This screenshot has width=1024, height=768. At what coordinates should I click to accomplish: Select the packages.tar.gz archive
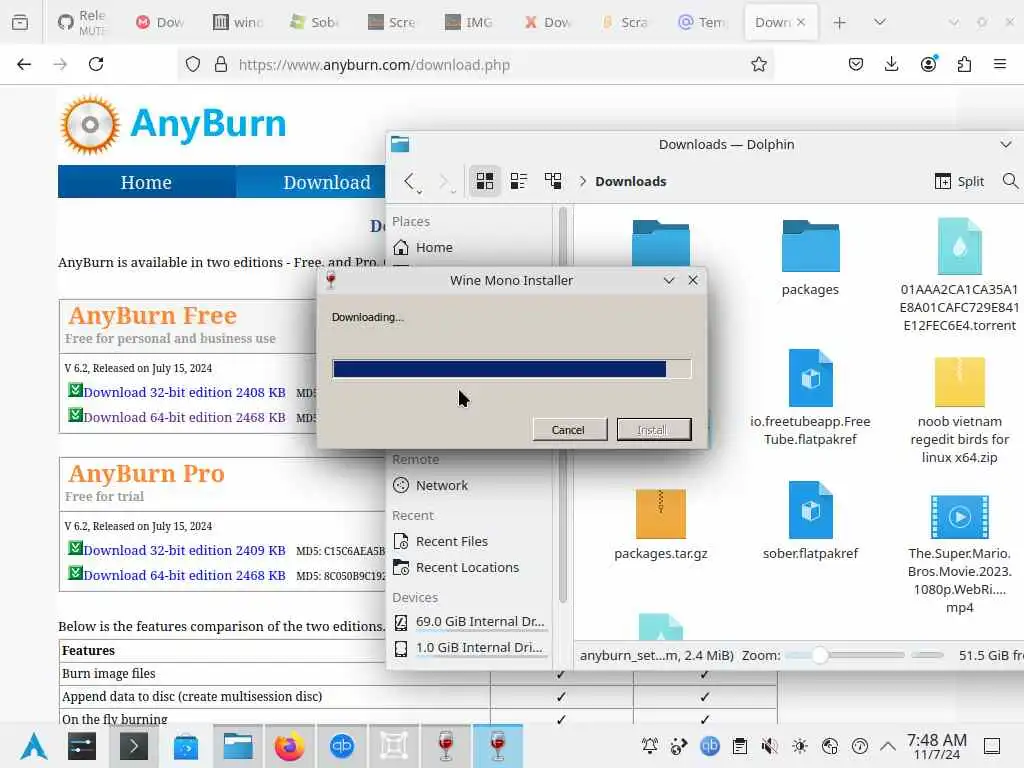coord(661,525)
